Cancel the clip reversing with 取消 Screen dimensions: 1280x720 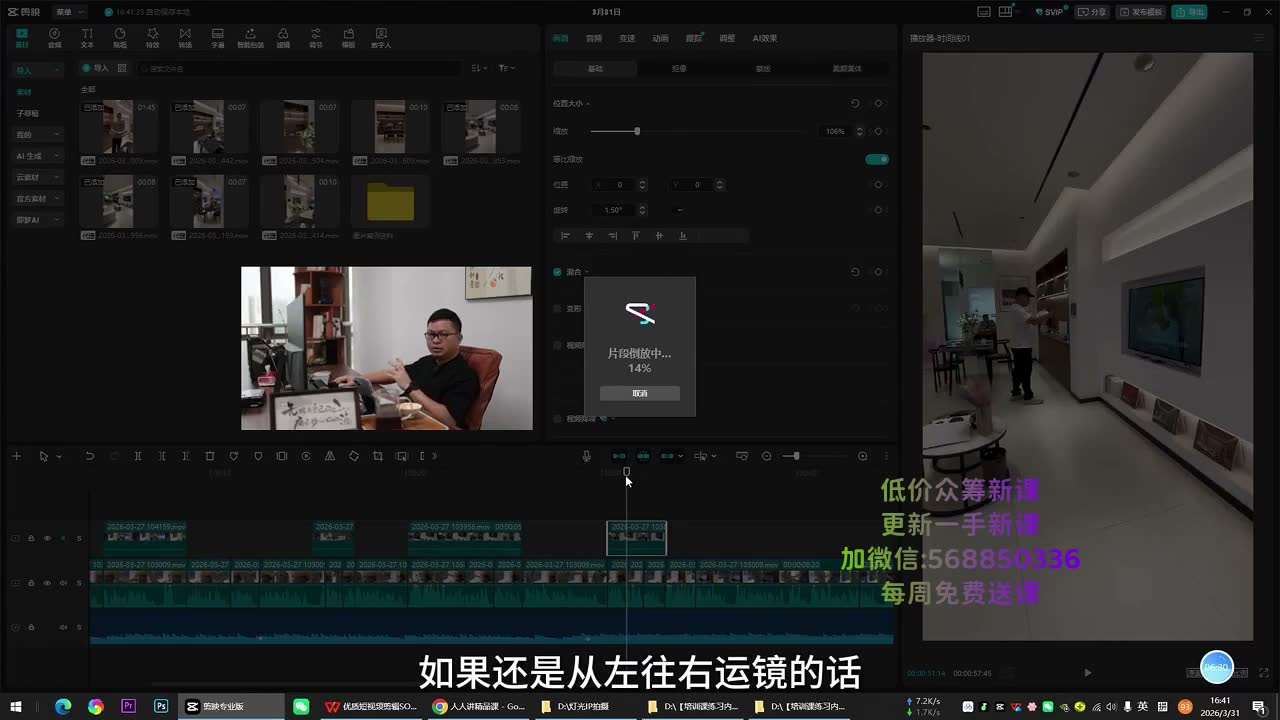click(640, 393)
